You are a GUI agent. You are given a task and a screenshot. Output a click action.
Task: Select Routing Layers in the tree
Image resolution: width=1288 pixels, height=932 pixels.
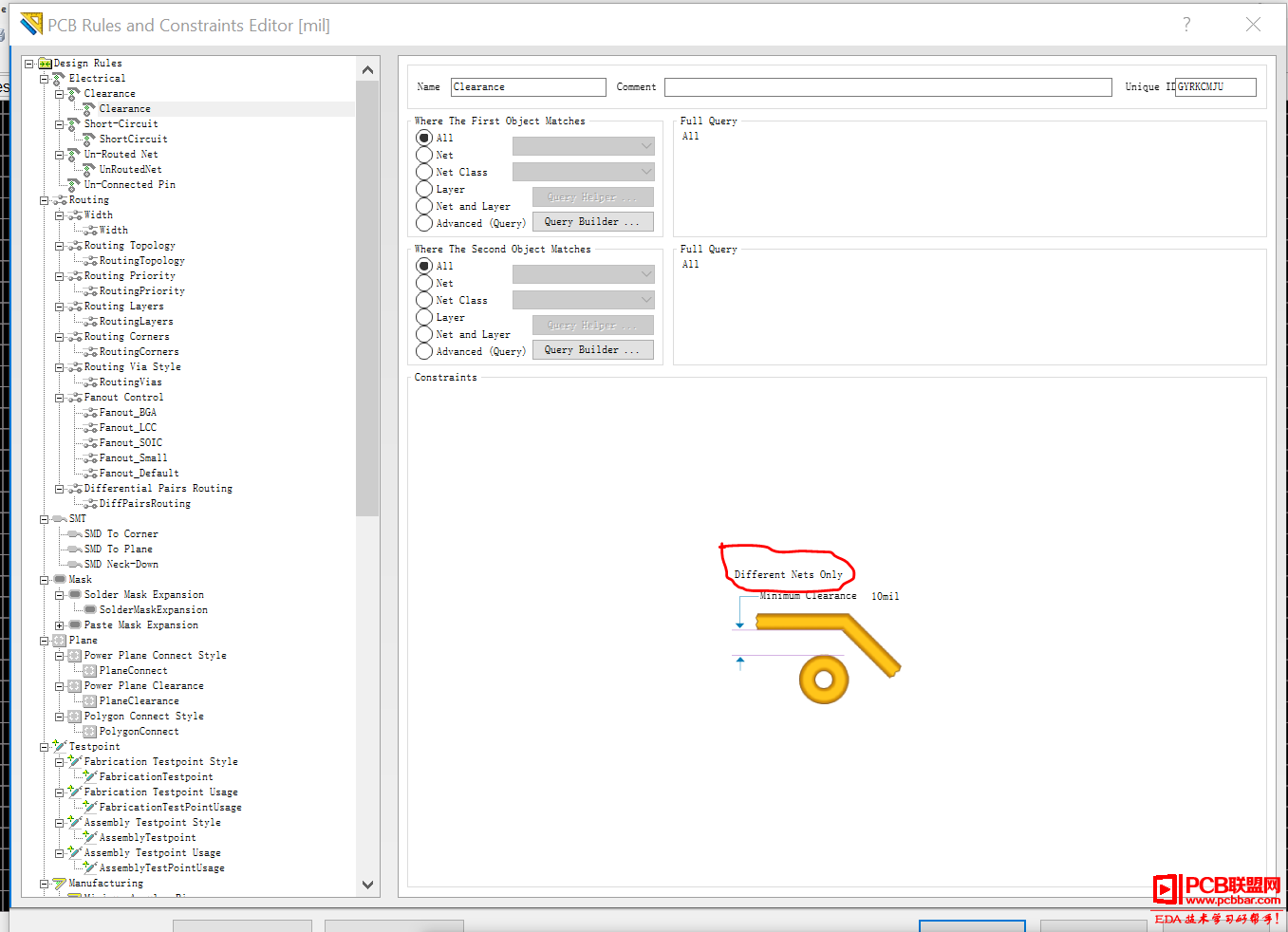click(123, 307)
